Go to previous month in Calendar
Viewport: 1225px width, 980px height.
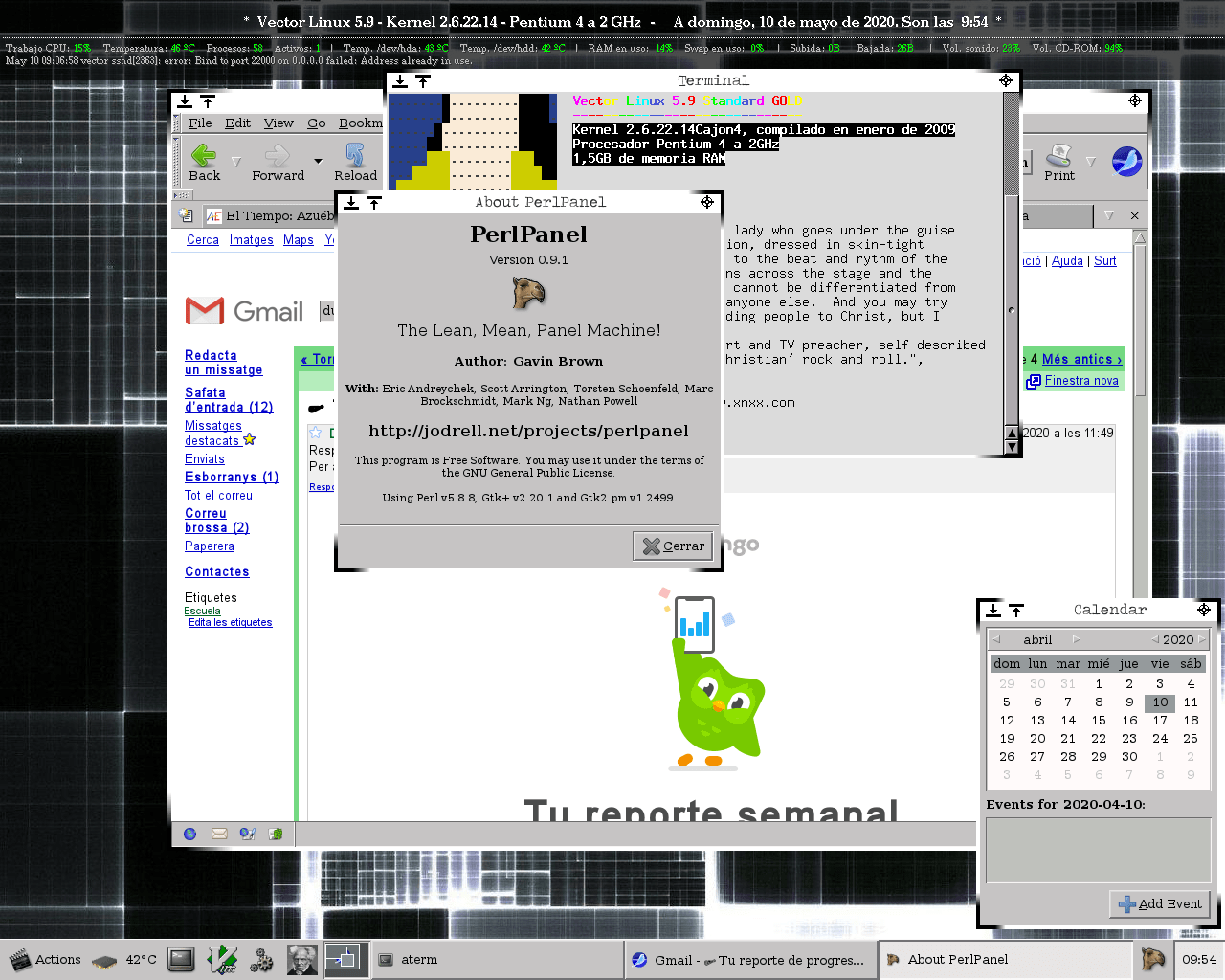(x=996, y=639)
